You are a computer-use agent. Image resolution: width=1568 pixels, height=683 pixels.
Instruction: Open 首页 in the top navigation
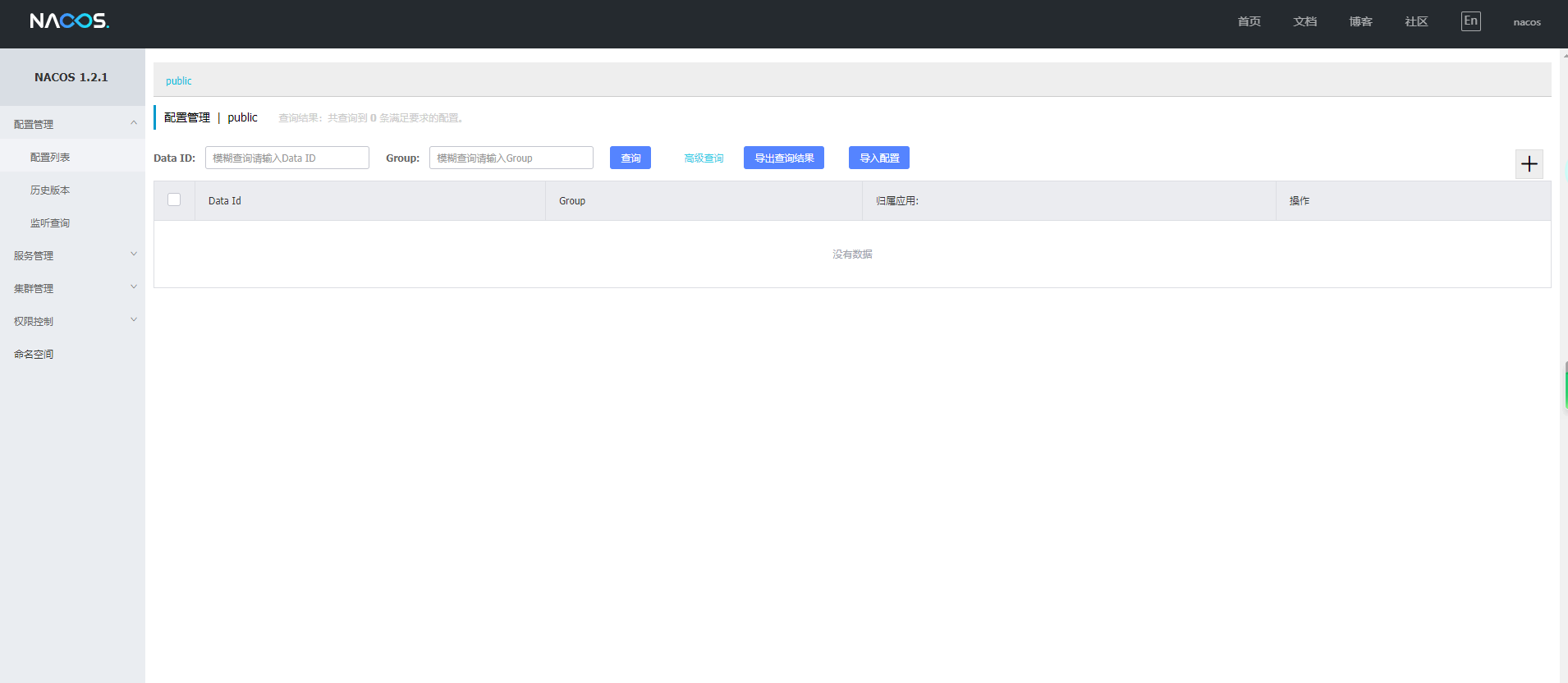1249,21
